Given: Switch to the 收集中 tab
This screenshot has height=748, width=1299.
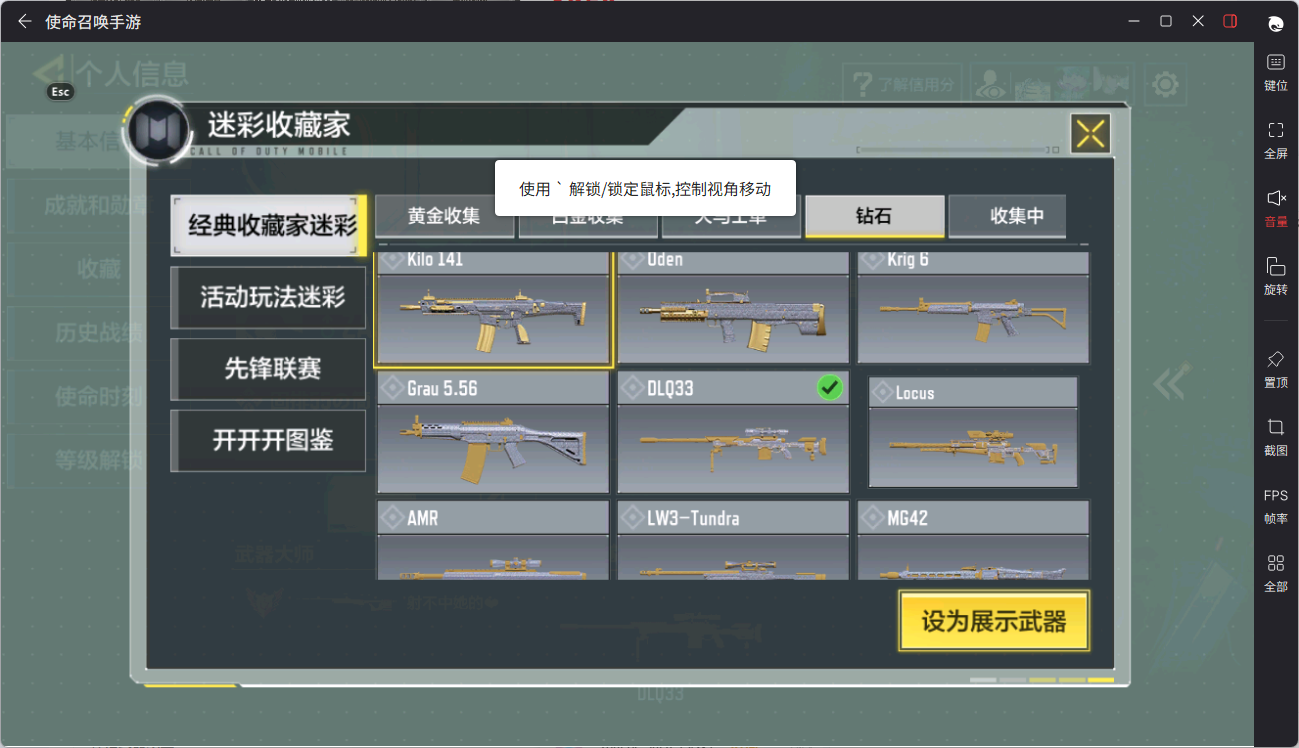Looking at the screenshot, I should tap(1008, 216).
